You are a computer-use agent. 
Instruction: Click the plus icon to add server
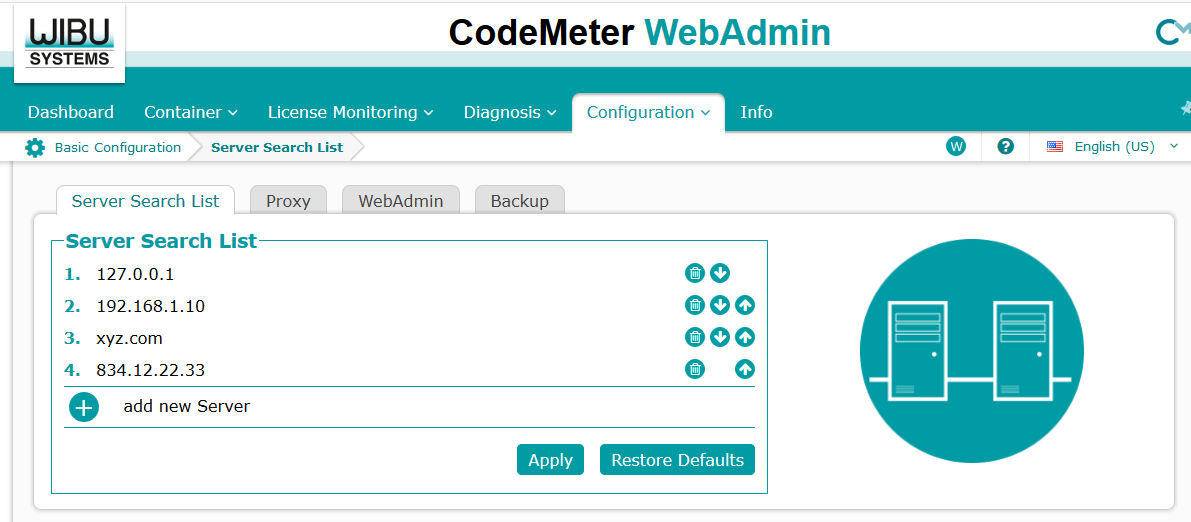tap(84, 407)
